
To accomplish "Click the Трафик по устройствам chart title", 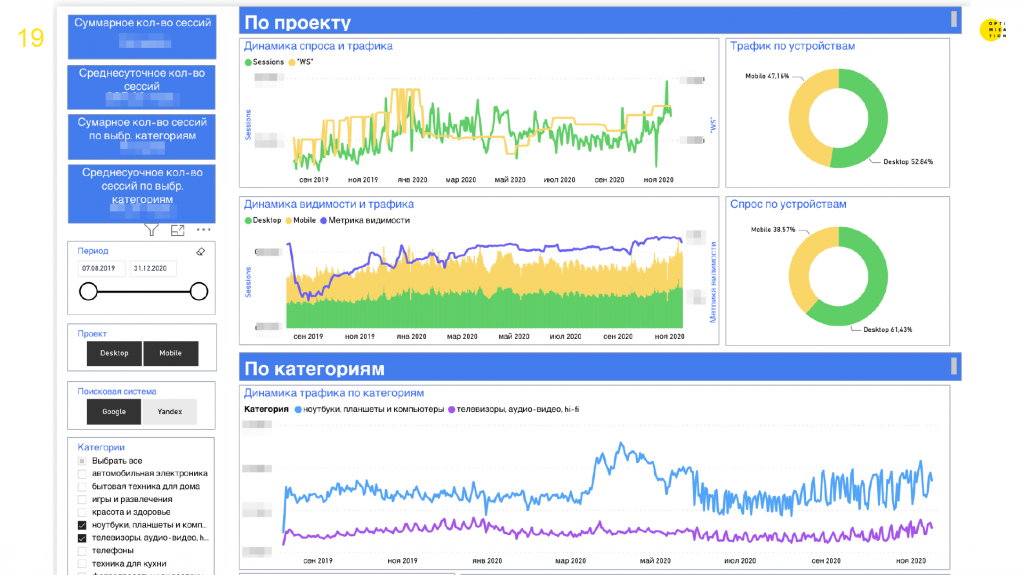I will 793,46.
